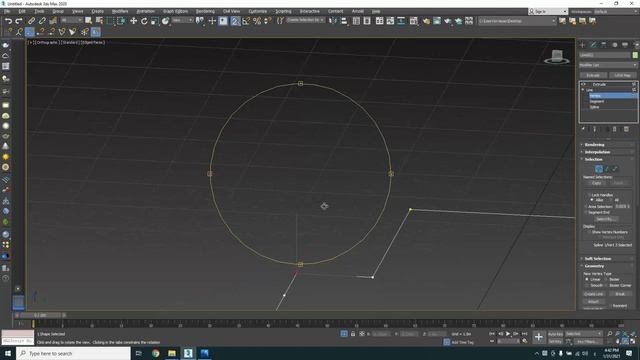Open the Tools menu
The width and height of the screenshot is (640, 360).
(x=39, y=11)
